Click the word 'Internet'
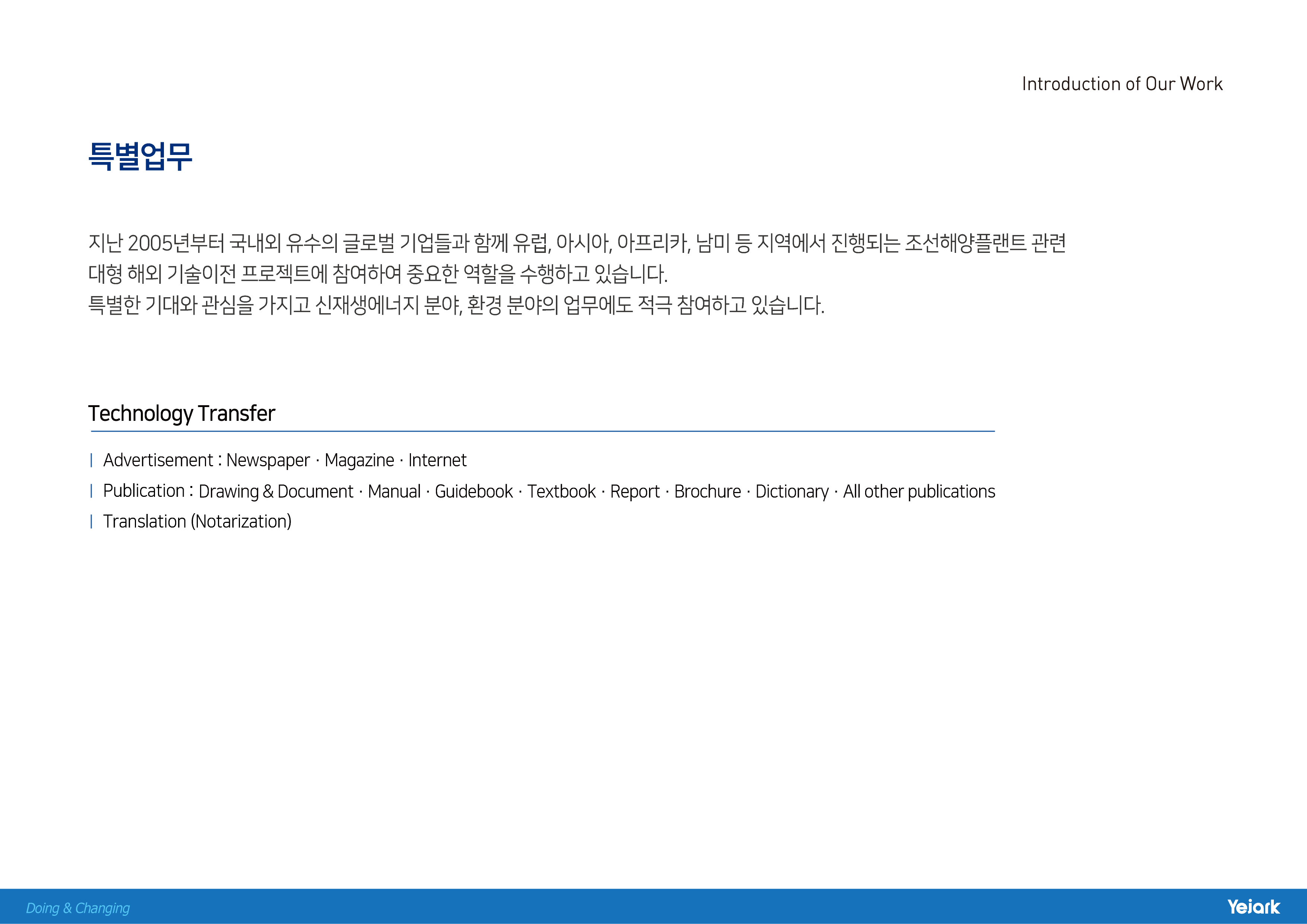Image resolution: width=1307 pixels, height=924 pixels. click(x=437, y=460)
